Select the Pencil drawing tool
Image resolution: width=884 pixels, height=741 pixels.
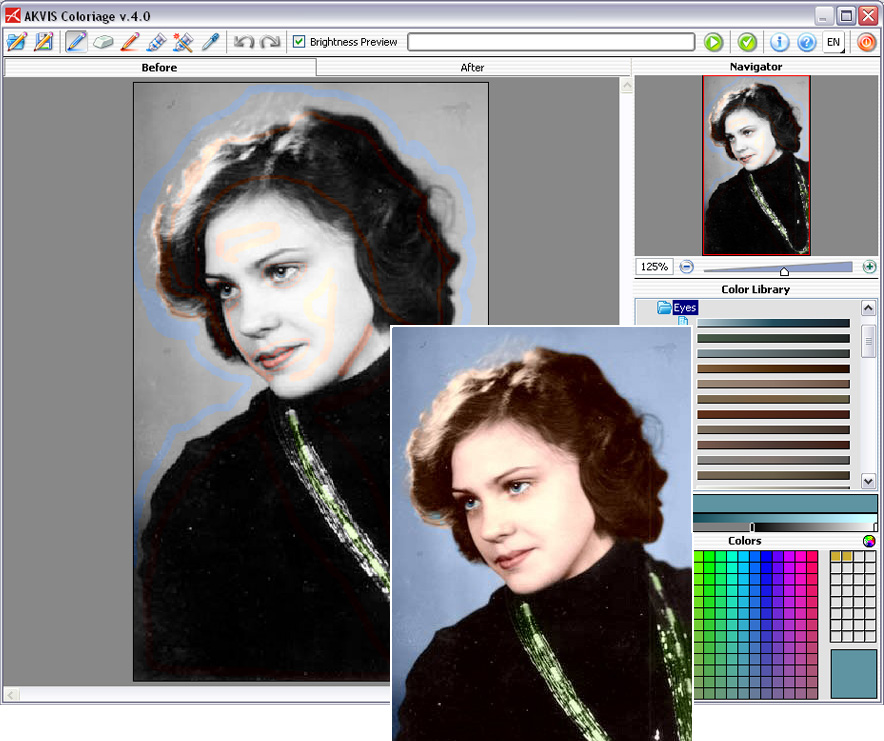[76, 42]
